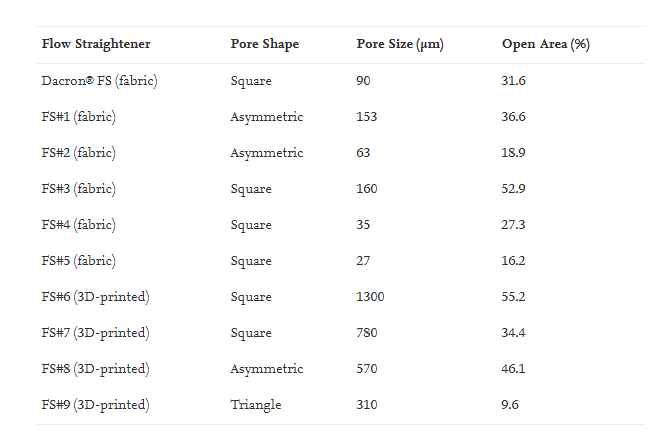
Task: Select the FS#3 (fabric) cell
Action: (x=79, y=189)
